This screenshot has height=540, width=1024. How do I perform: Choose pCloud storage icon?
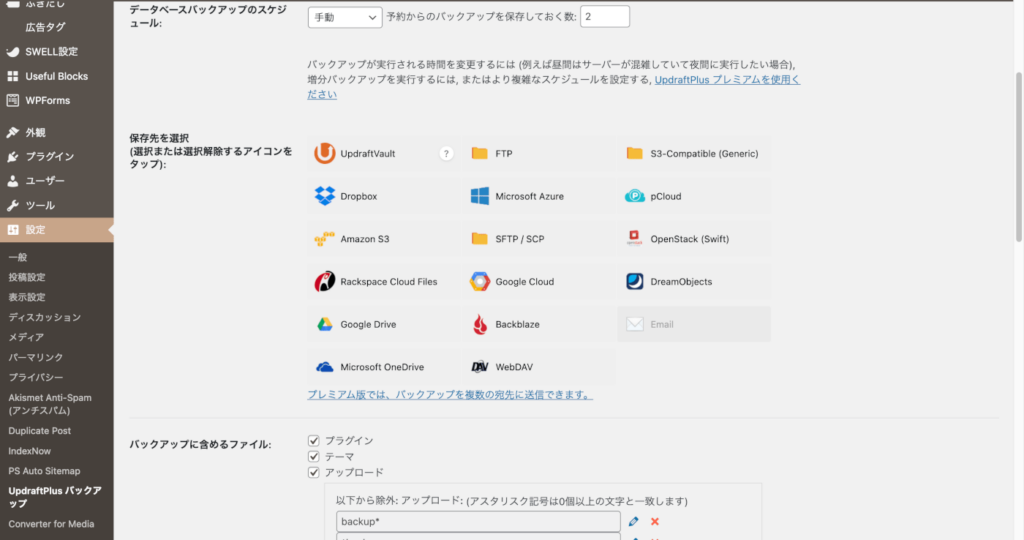(x=634, y=196)
